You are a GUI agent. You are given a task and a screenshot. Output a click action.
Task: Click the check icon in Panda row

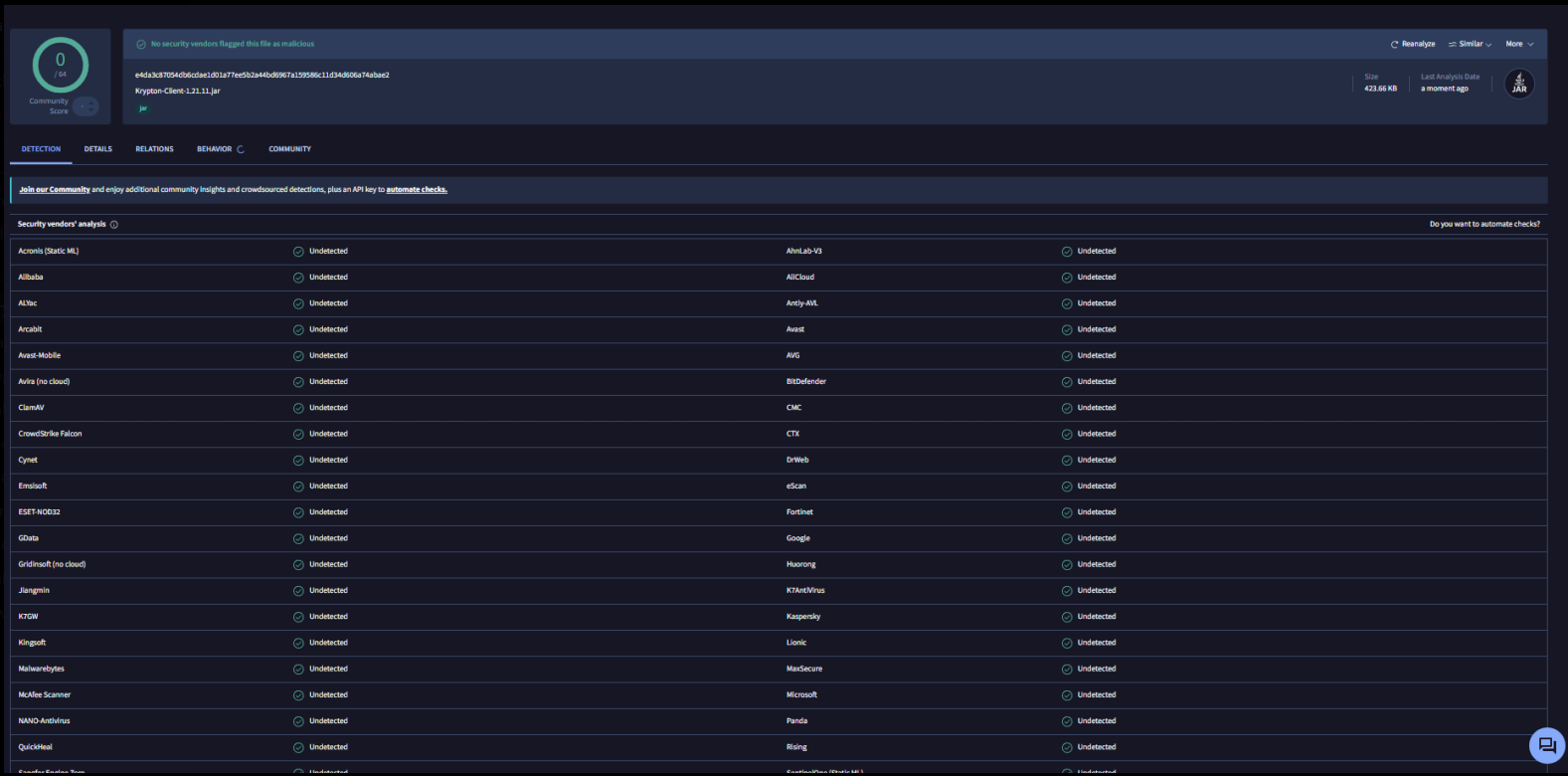point(1067,721)
